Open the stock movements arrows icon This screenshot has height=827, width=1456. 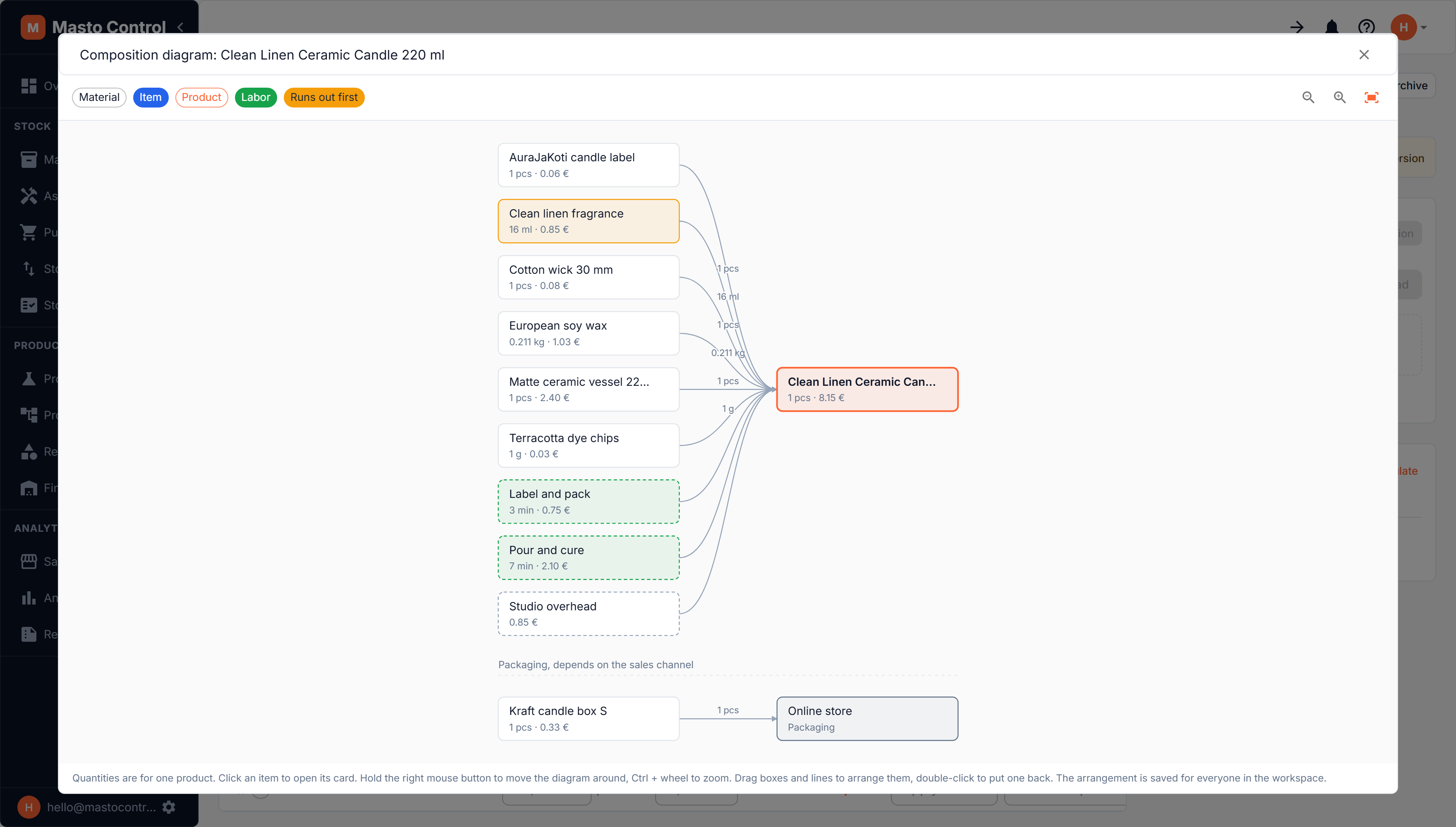(29, 269)
